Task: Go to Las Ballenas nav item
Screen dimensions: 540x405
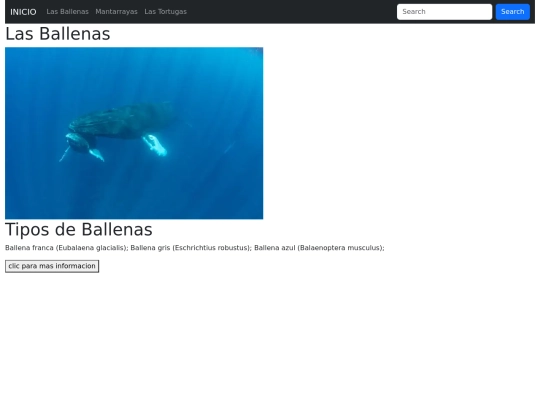Action: point(68,12)
